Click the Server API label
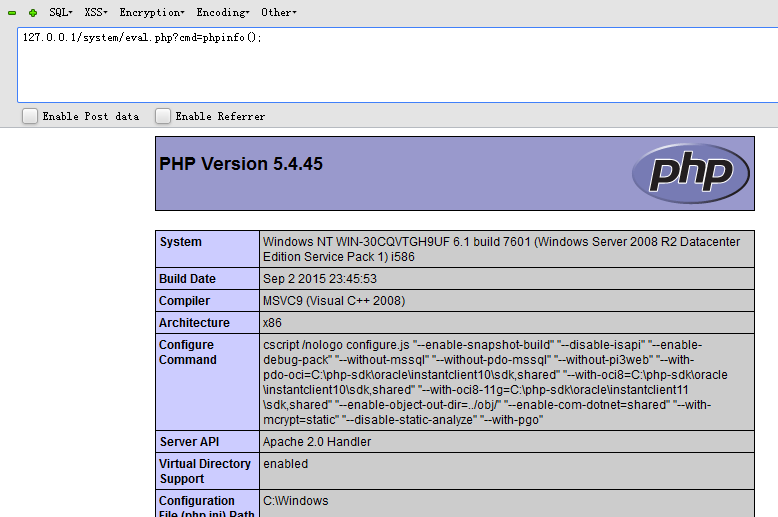The width and height of the screenshot is (778, 517). (190, 442)
